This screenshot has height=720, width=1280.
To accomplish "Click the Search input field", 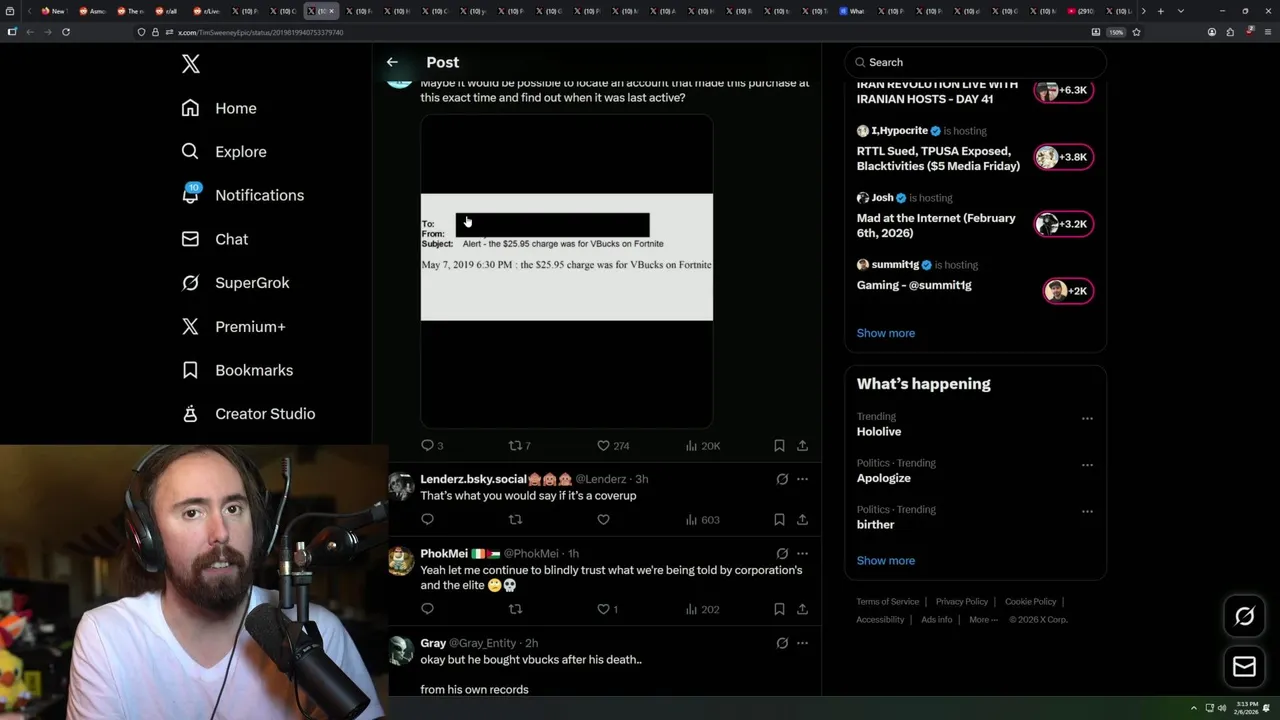I will (x=976, y=62).
